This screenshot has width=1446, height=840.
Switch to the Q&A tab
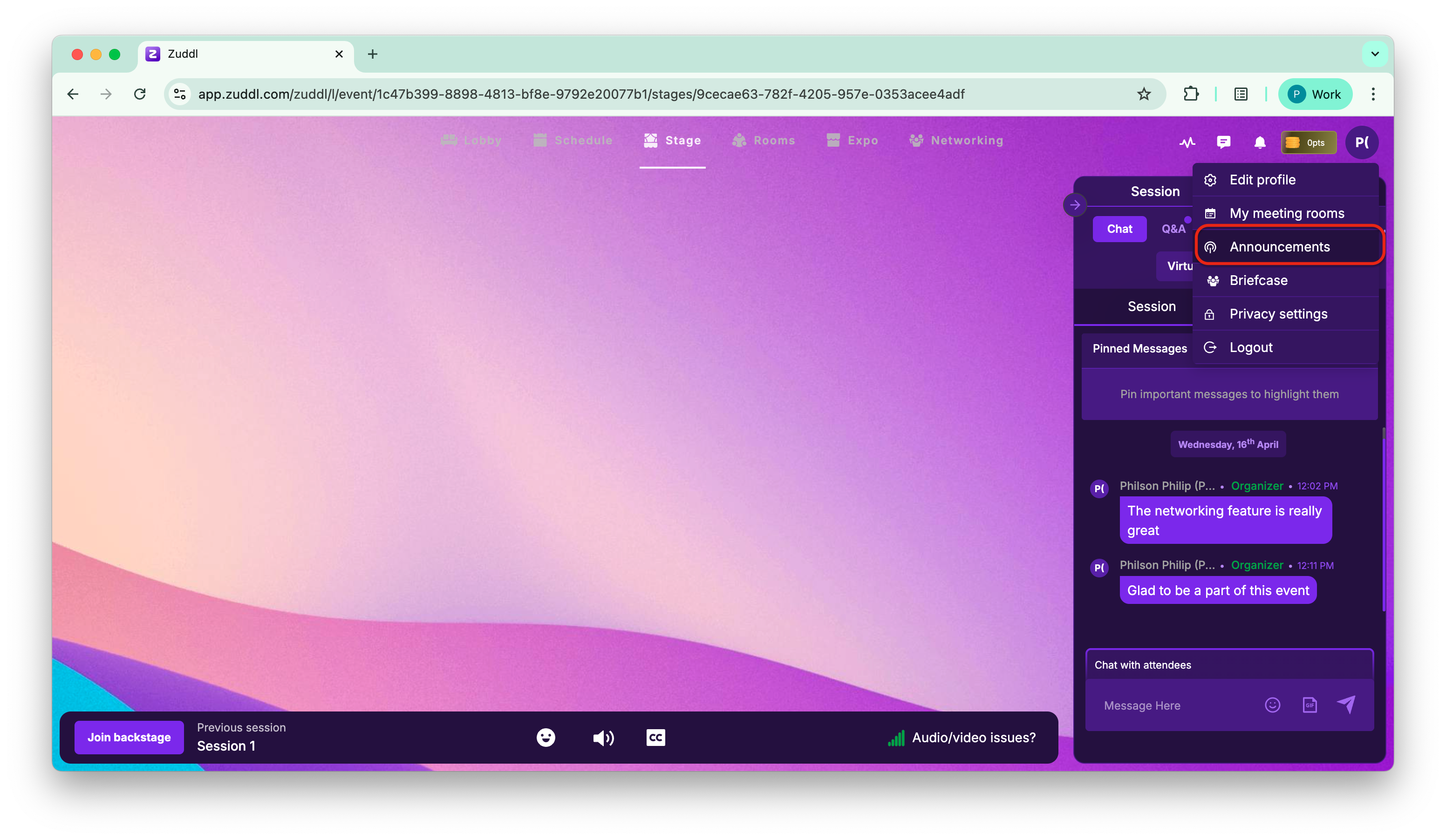coord(1173,229)
